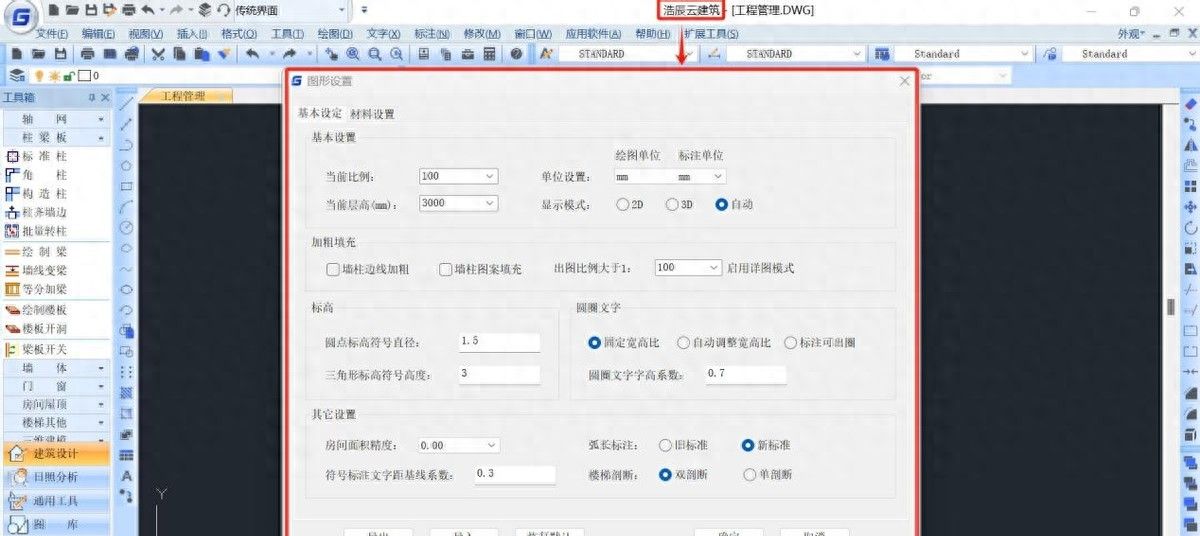Screen dimensions: 1200x536
Task: Click the Open folder icon in standard toolbar
Action: coord(39,54)
